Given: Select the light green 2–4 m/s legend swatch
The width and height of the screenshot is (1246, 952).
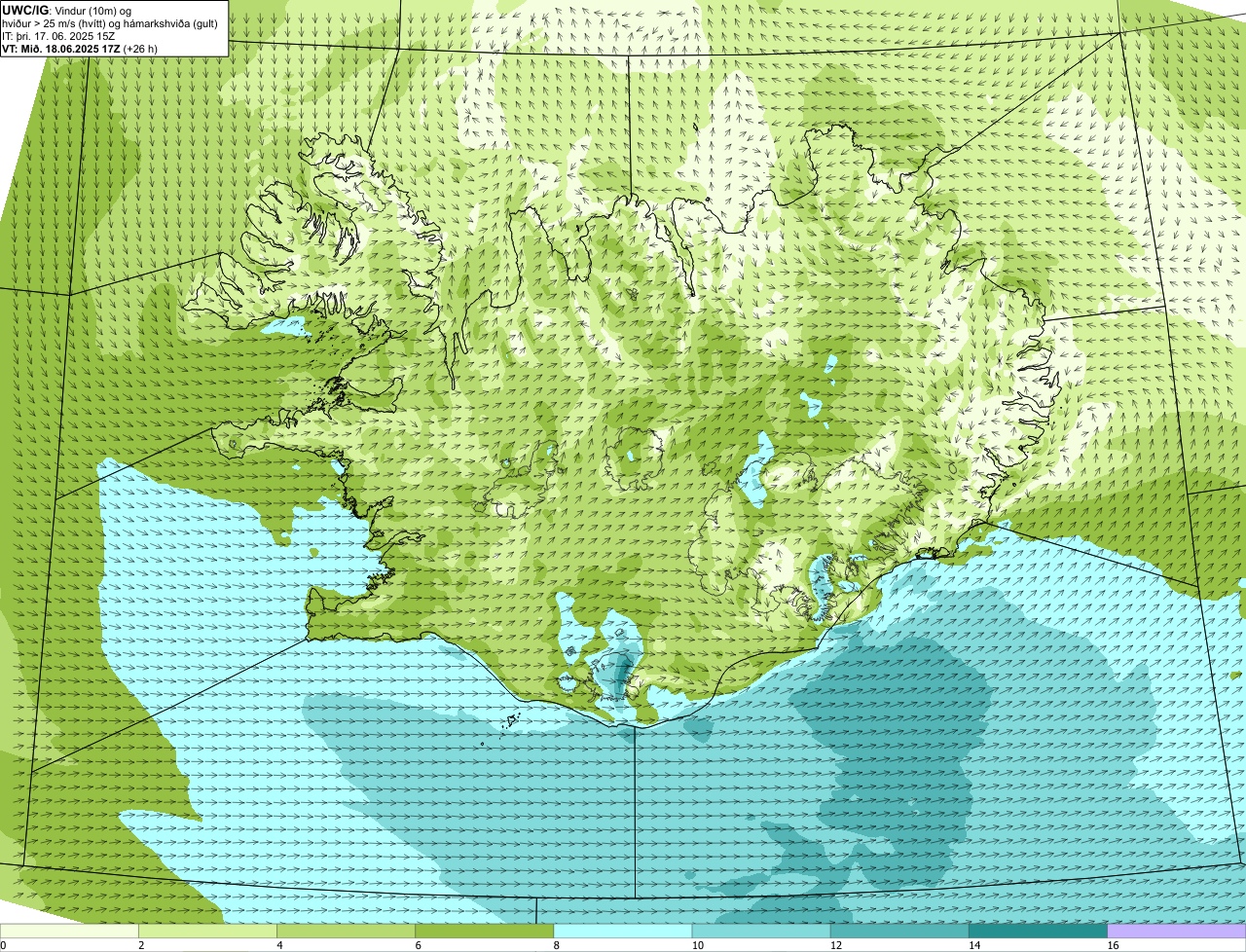Looking at the screenshot, I should pyautogui.click(x=209, y=931).
